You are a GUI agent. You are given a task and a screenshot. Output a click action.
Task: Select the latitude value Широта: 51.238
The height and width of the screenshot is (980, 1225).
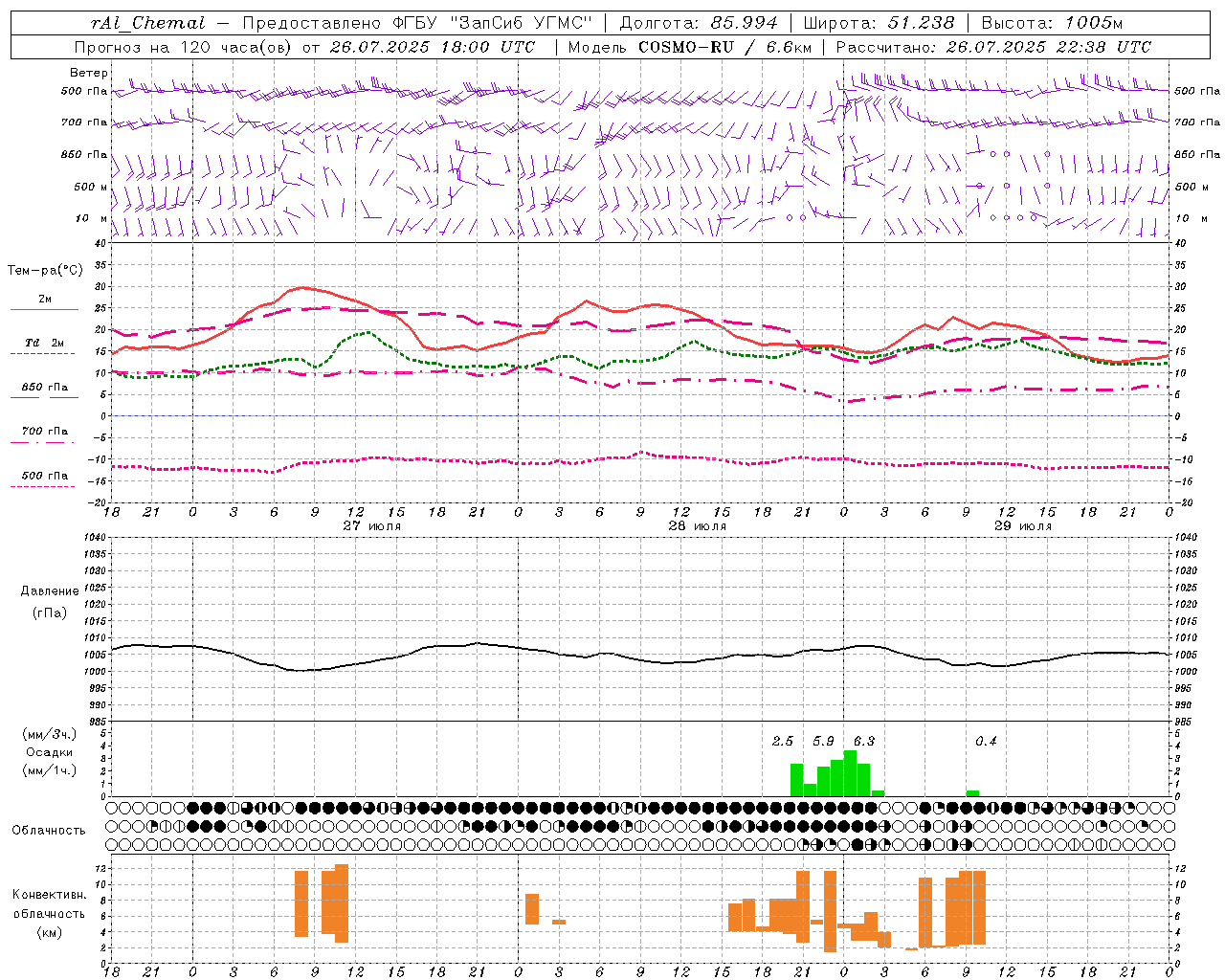click(x=879, y=23)
